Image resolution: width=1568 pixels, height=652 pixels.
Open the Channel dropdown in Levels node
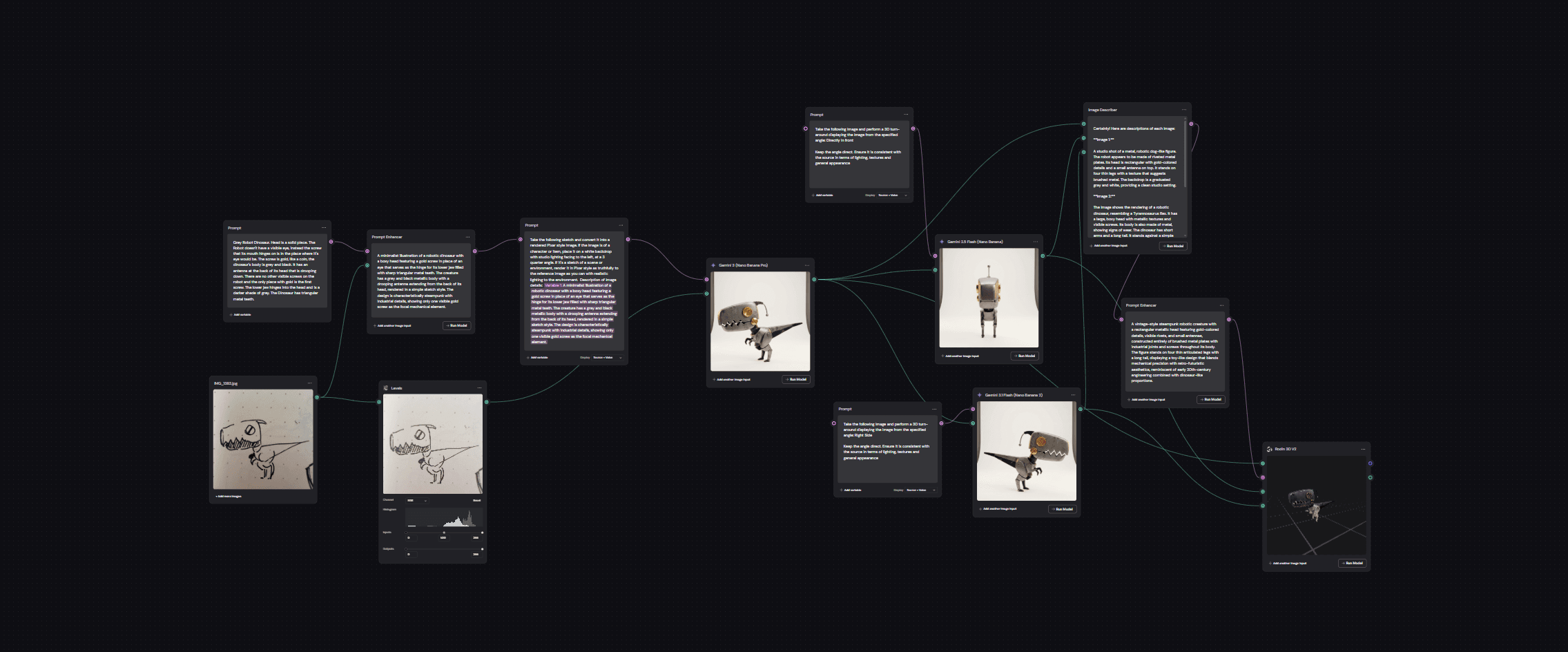coord(417,500)
